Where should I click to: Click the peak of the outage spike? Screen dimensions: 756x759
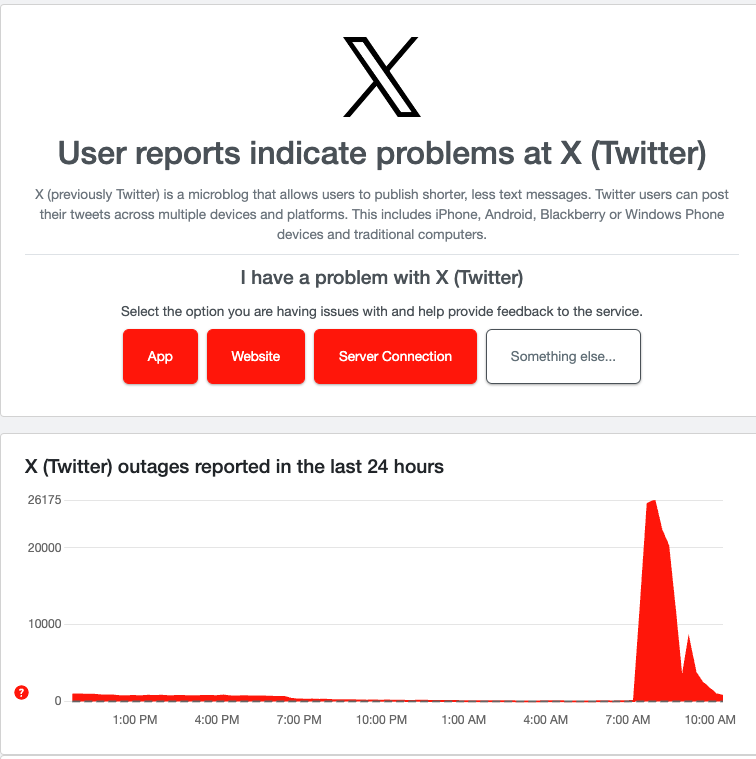coord(654,501)
